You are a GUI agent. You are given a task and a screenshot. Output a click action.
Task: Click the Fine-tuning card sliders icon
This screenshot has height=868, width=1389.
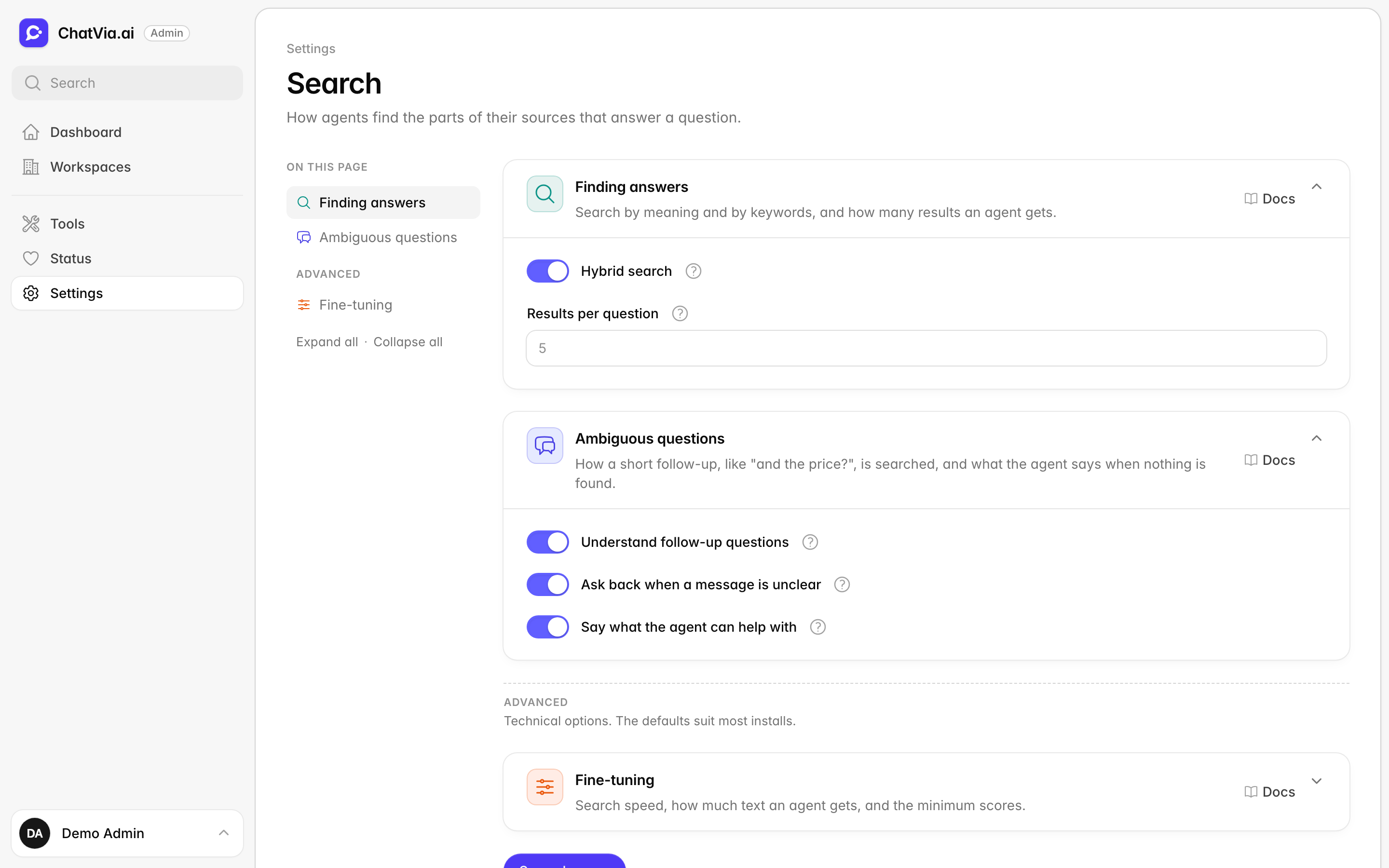[545, 787]
